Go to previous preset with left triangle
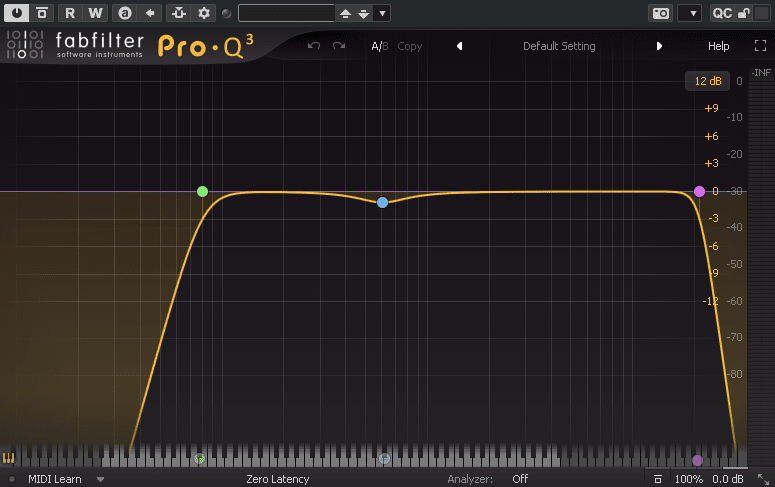The height and width of the screenshot is (487, 775). coord(460,46)
